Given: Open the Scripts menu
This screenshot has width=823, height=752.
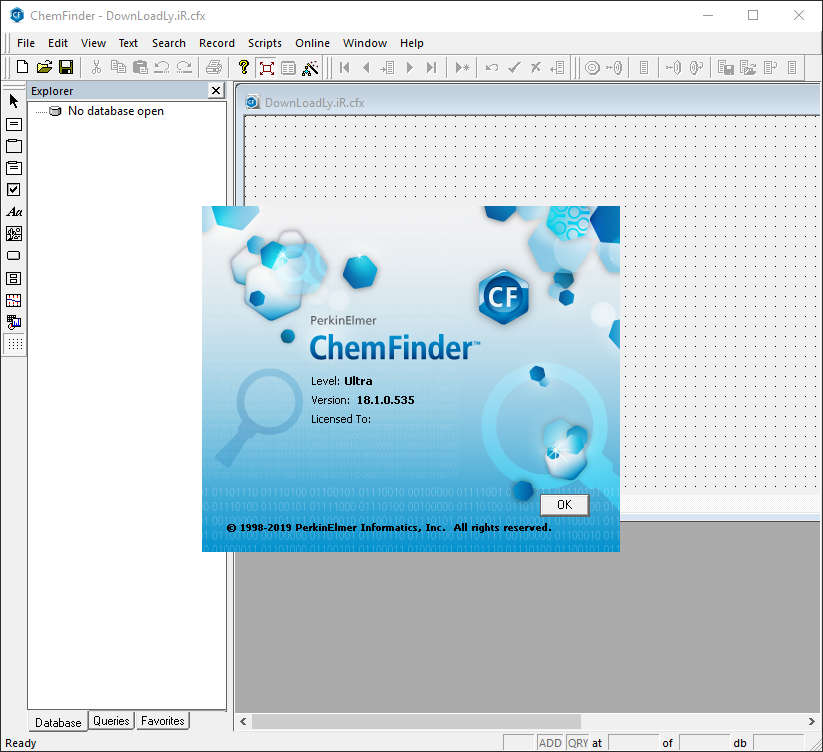Looking at the screenshot, I should pos(265,43).
